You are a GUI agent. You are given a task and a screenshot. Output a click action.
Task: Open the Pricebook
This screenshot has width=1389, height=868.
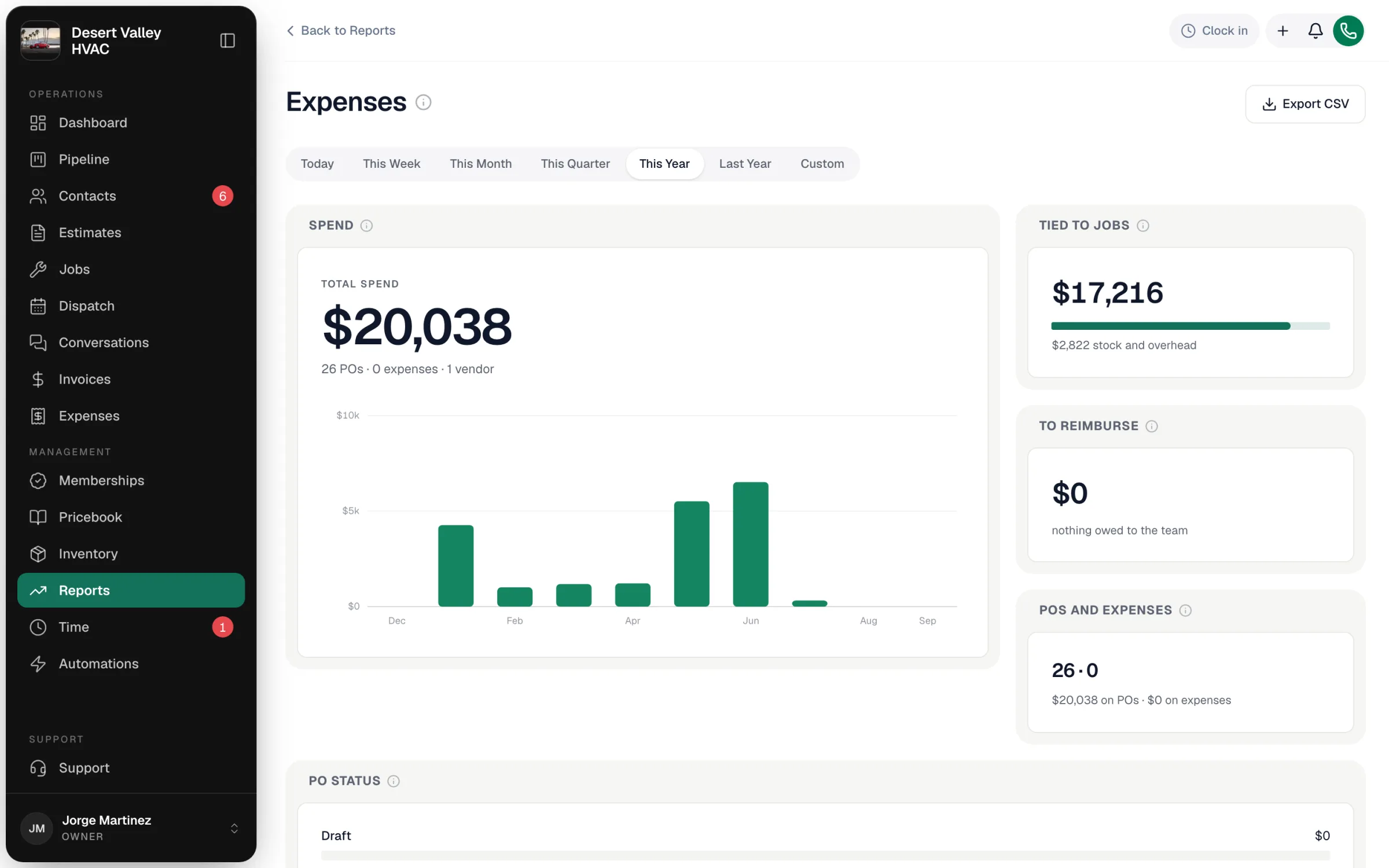(131, 517)
